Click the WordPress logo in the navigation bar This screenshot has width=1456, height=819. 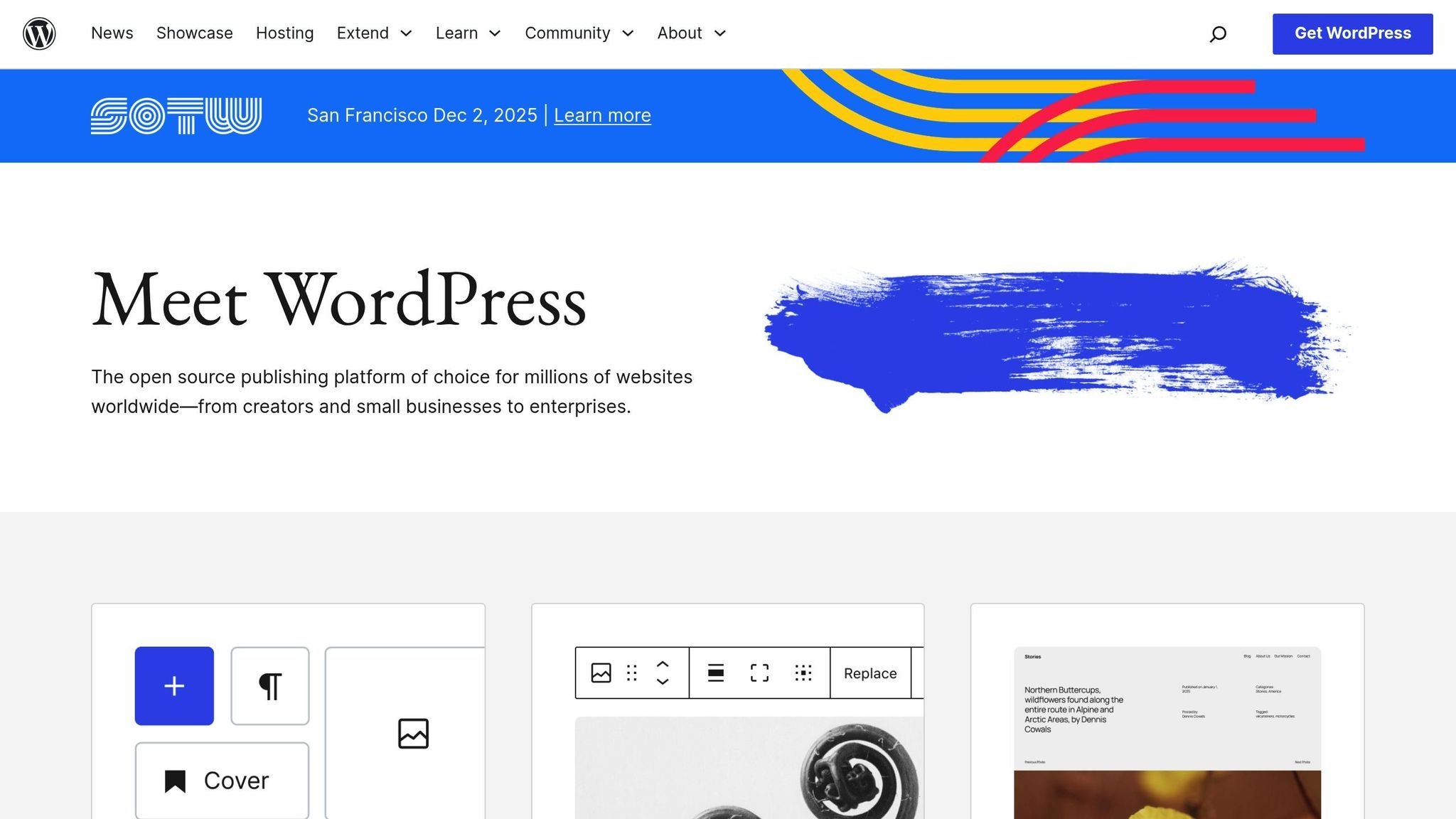[39, 33]
